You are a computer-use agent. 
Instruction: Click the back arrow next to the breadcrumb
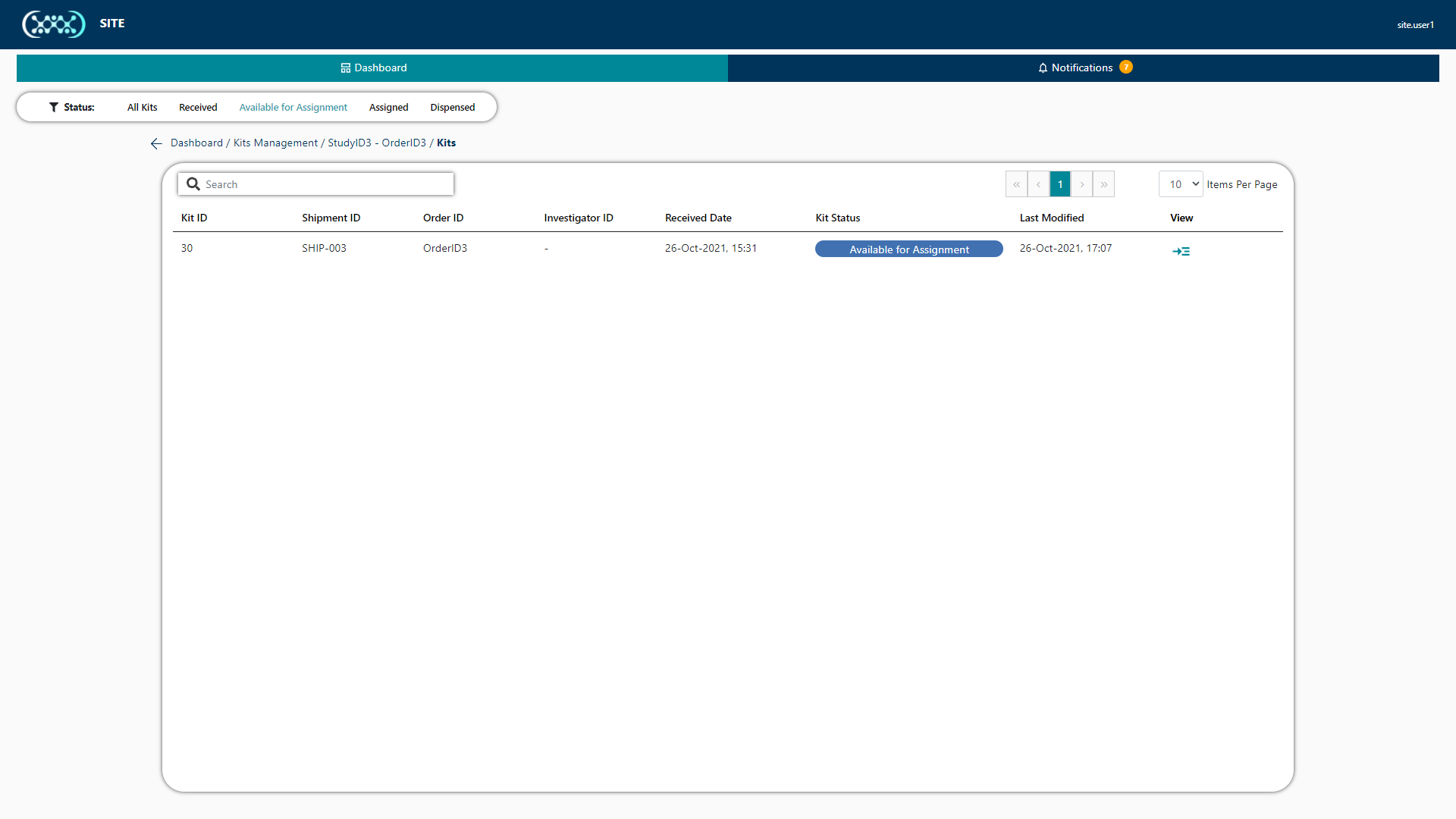click(155, 143)
